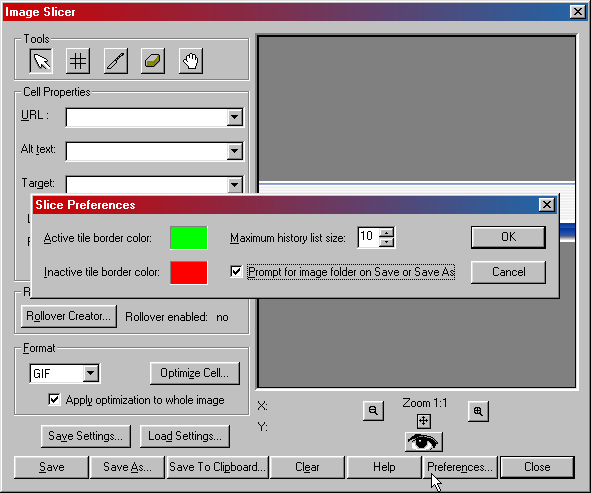Cancel the Slice Preferences dialog
The width and height of the screenshot is (591, 493).
[x=508, y=272]
